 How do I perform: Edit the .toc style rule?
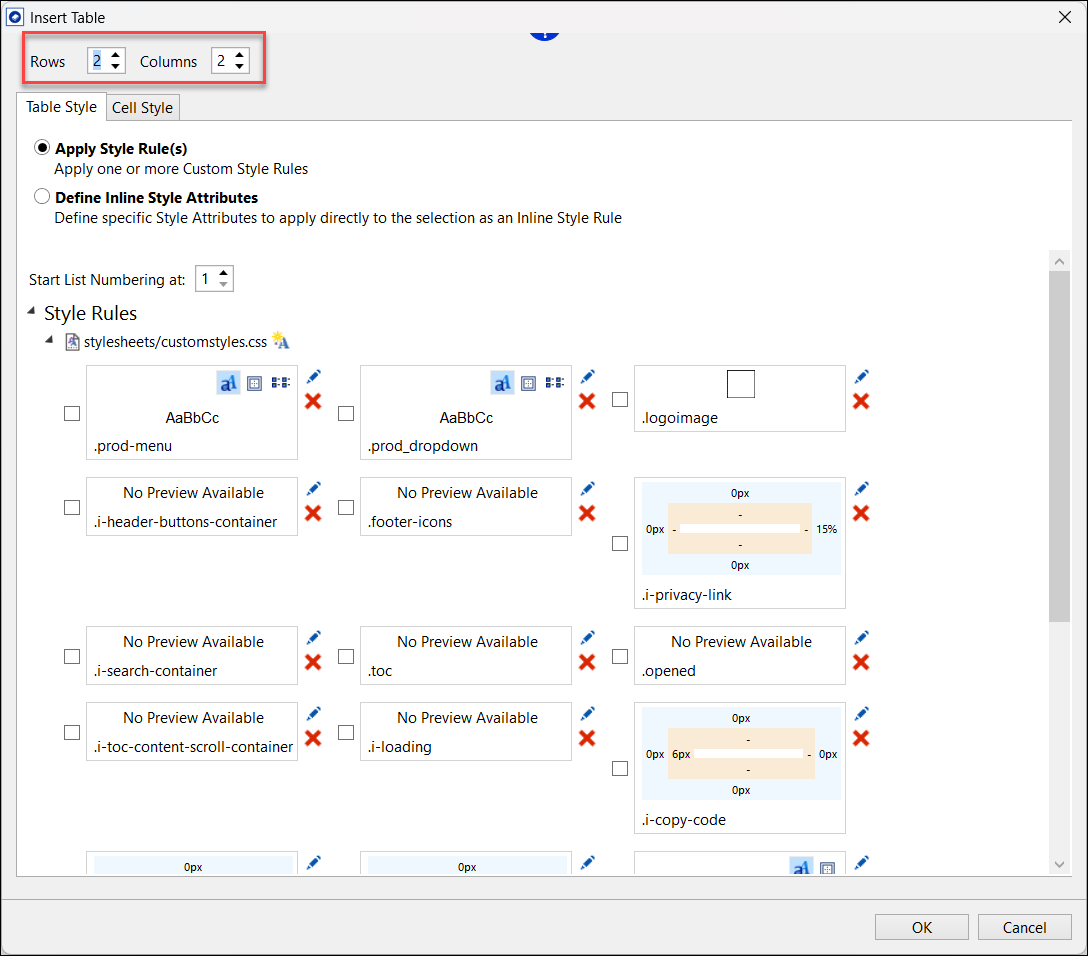click(x=587, y=638)
